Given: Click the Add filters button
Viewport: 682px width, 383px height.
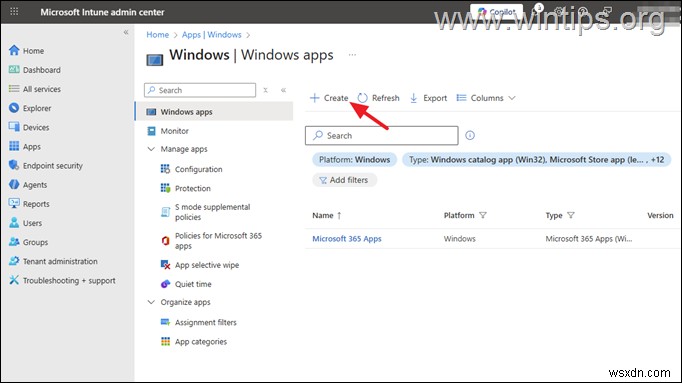Looking at the screenshot, I should click(344, 180).
